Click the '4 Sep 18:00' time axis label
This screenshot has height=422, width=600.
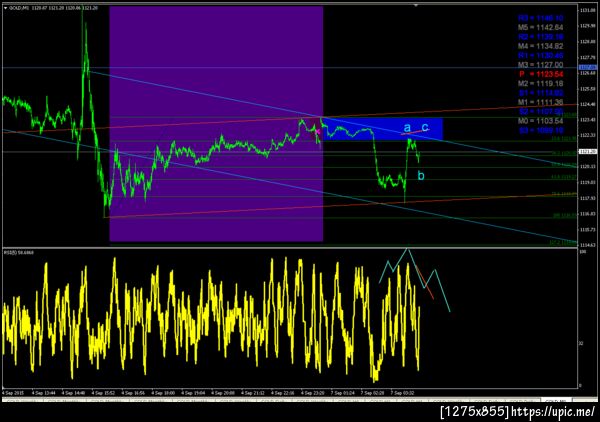[x=163, y=393]
